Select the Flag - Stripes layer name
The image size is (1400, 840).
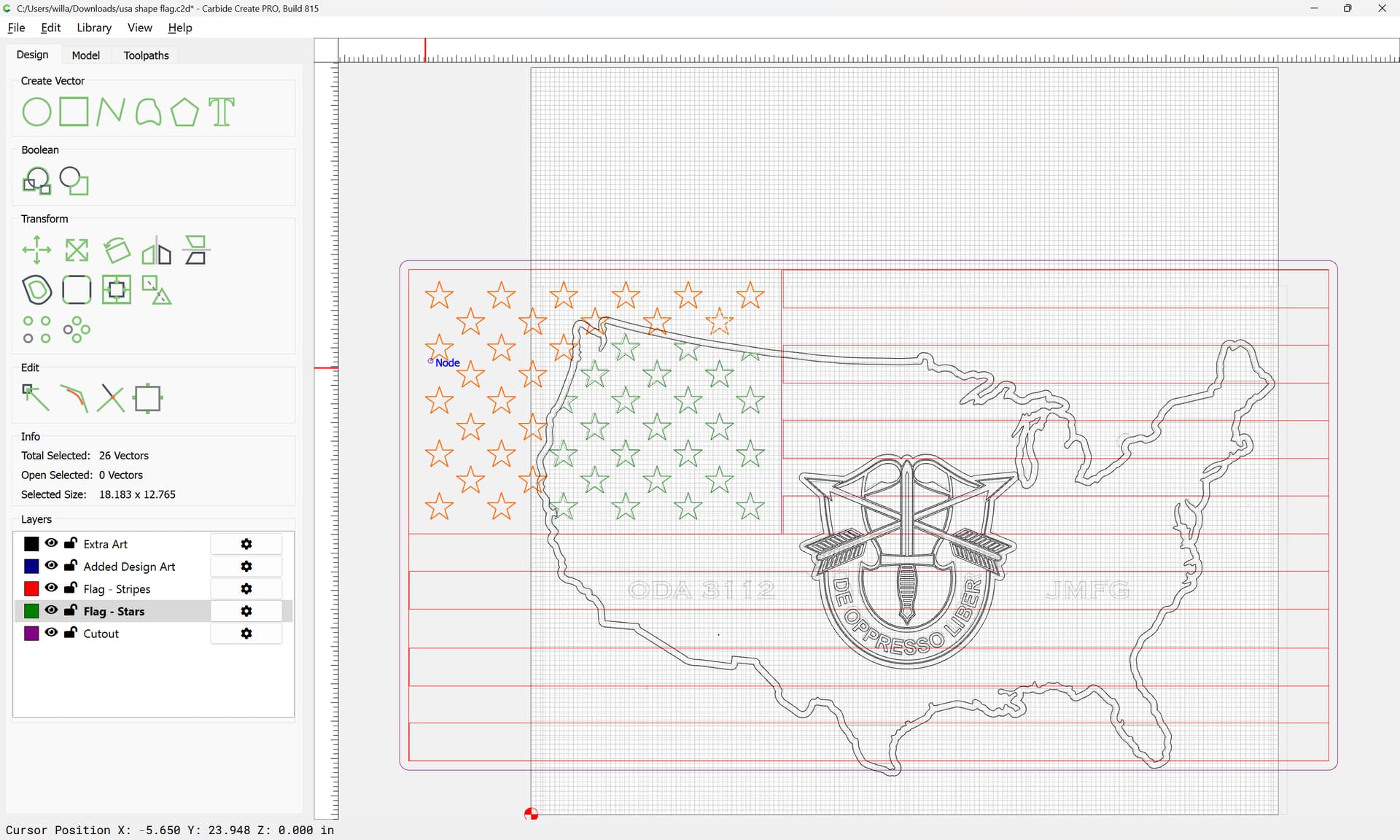(x=117, y=588)
